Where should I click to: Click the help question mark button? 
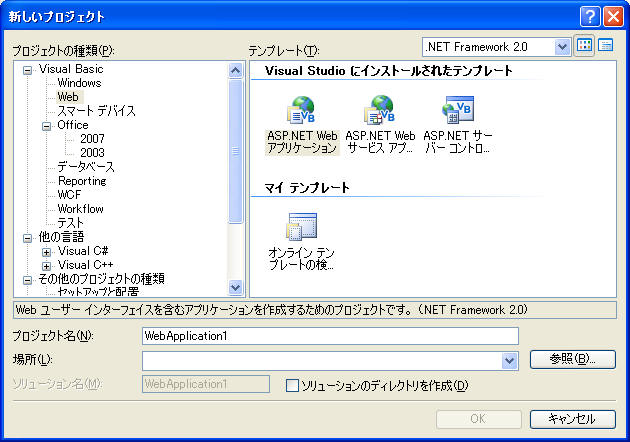[x=590, y=17]
